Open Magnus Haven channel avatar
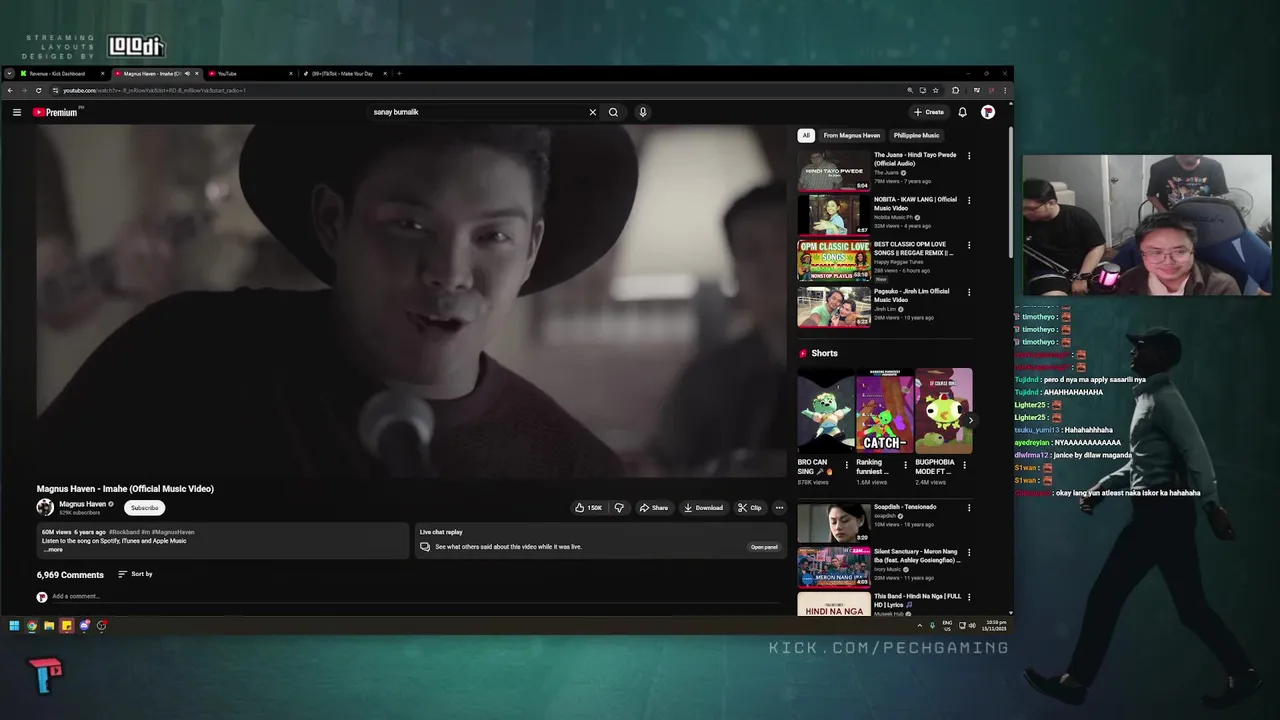Image resolution: width=1280 pixels, height=720 pixels. 45,507
